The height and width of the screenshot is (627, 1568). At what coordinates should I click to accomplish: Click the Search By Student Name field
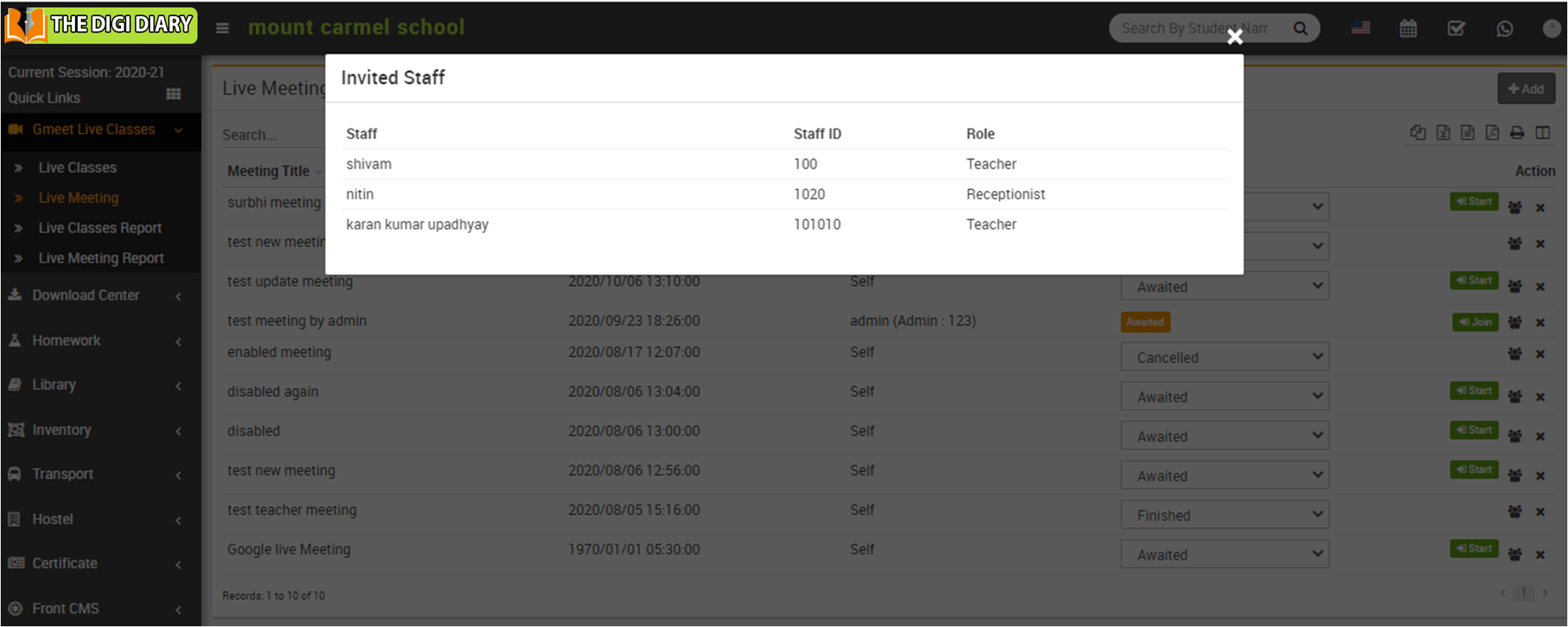1195,28
